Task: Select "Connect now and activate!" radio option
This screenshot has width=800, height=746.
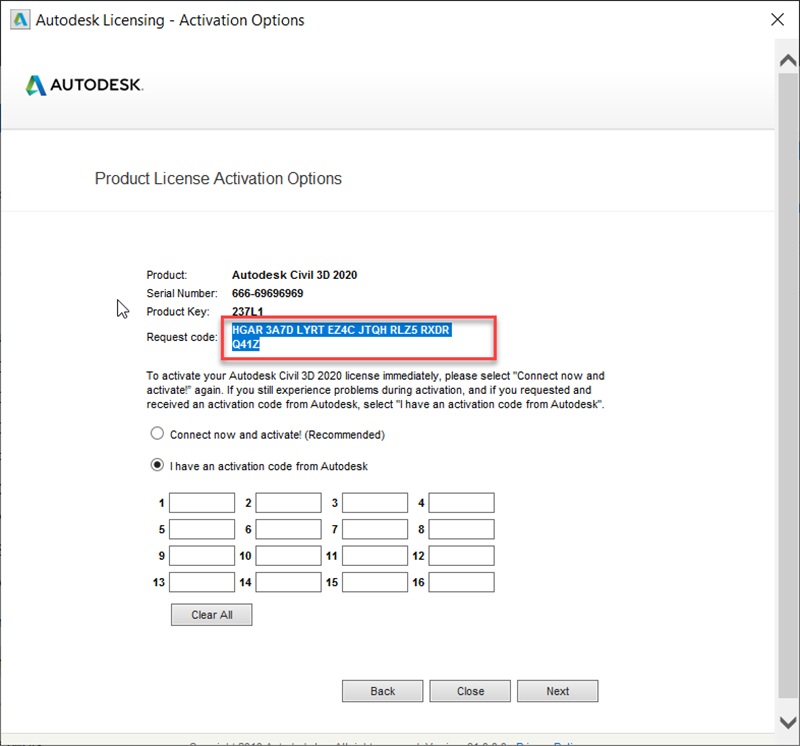Action: 156,435
